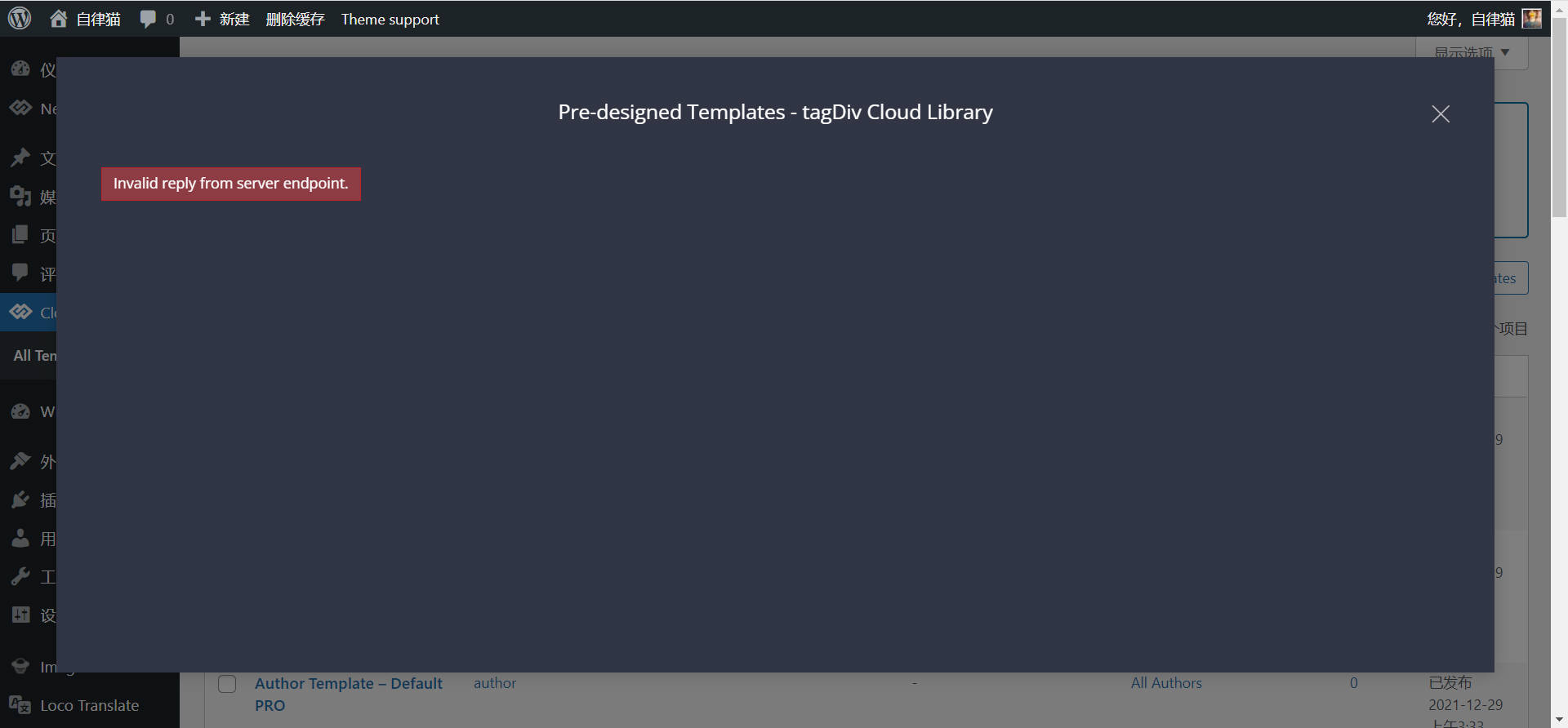Open the tools wrench icon in sidebar

tap(20, 576)
